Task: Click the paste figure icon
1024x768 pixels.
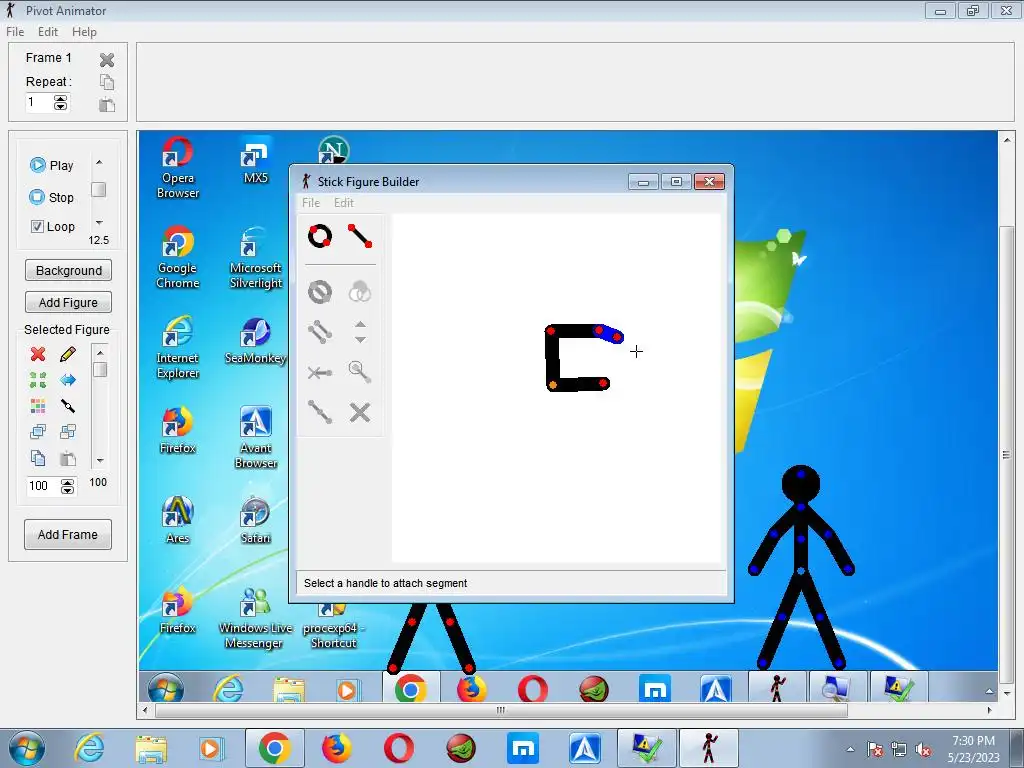Action: 67,458
